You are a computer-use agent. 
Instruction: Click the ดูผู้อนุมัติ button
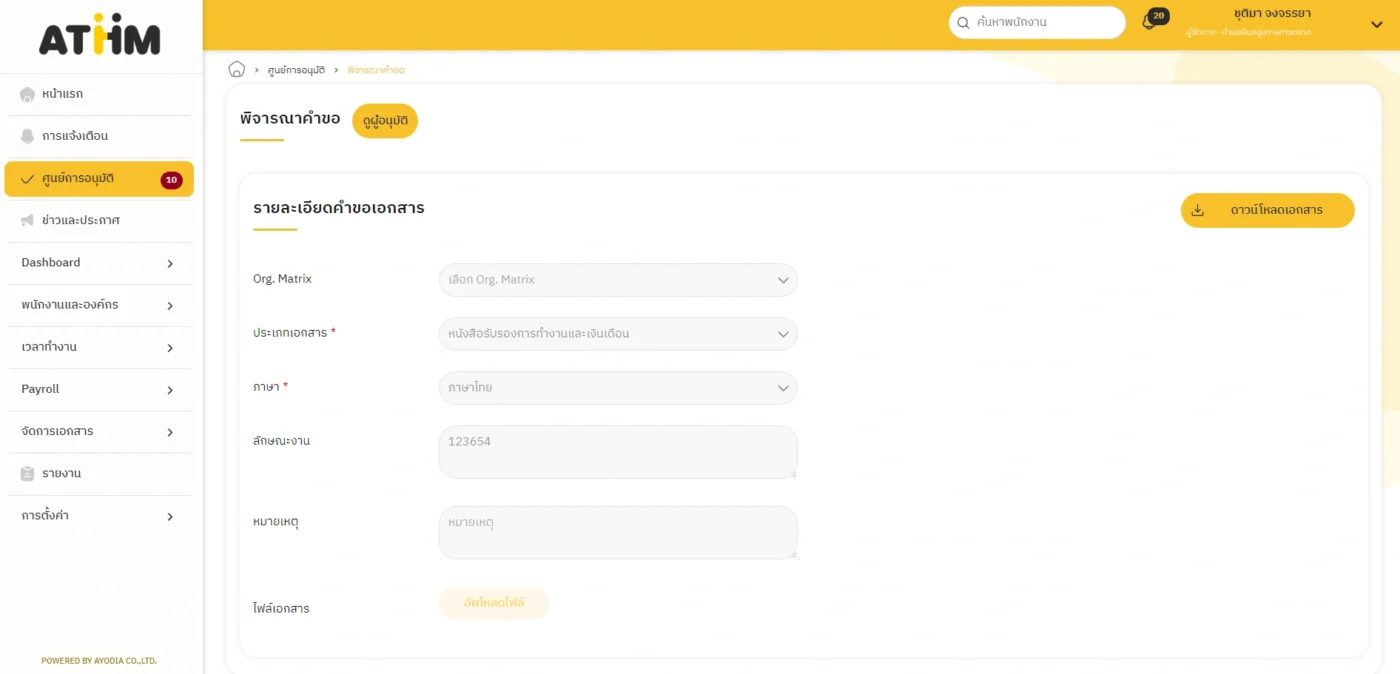pos(385,121)
